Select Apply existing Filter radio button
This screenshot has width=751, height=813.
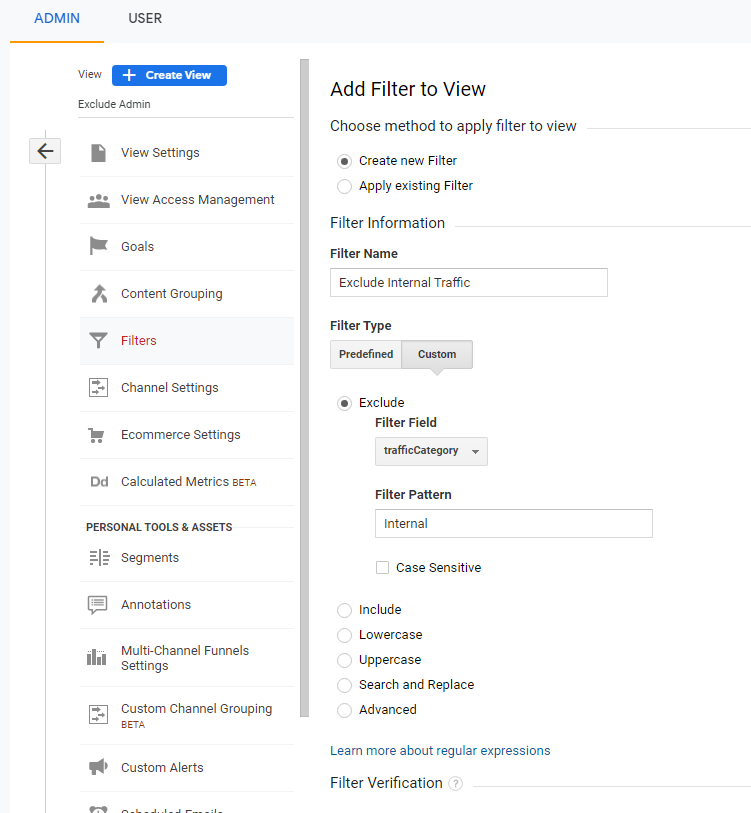(345, 186)
